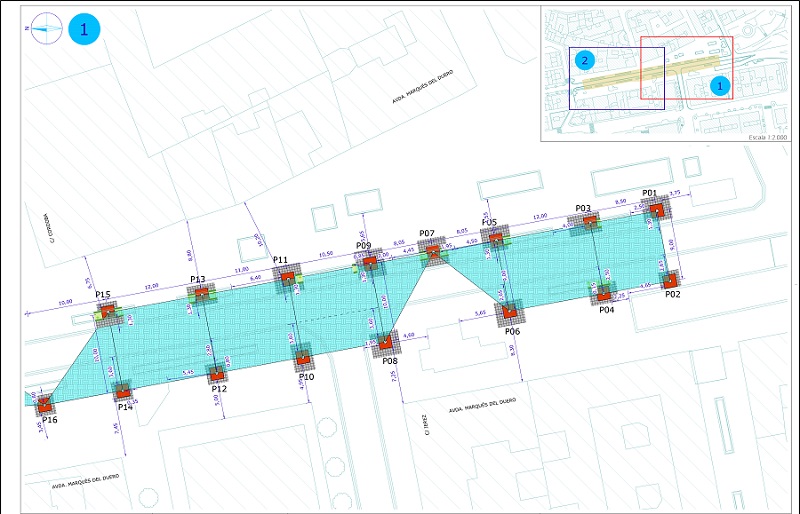Screen dimensions: 800x514
Task: Click the 6,75 dimension above P15
Action: click(x=89, y=283)
